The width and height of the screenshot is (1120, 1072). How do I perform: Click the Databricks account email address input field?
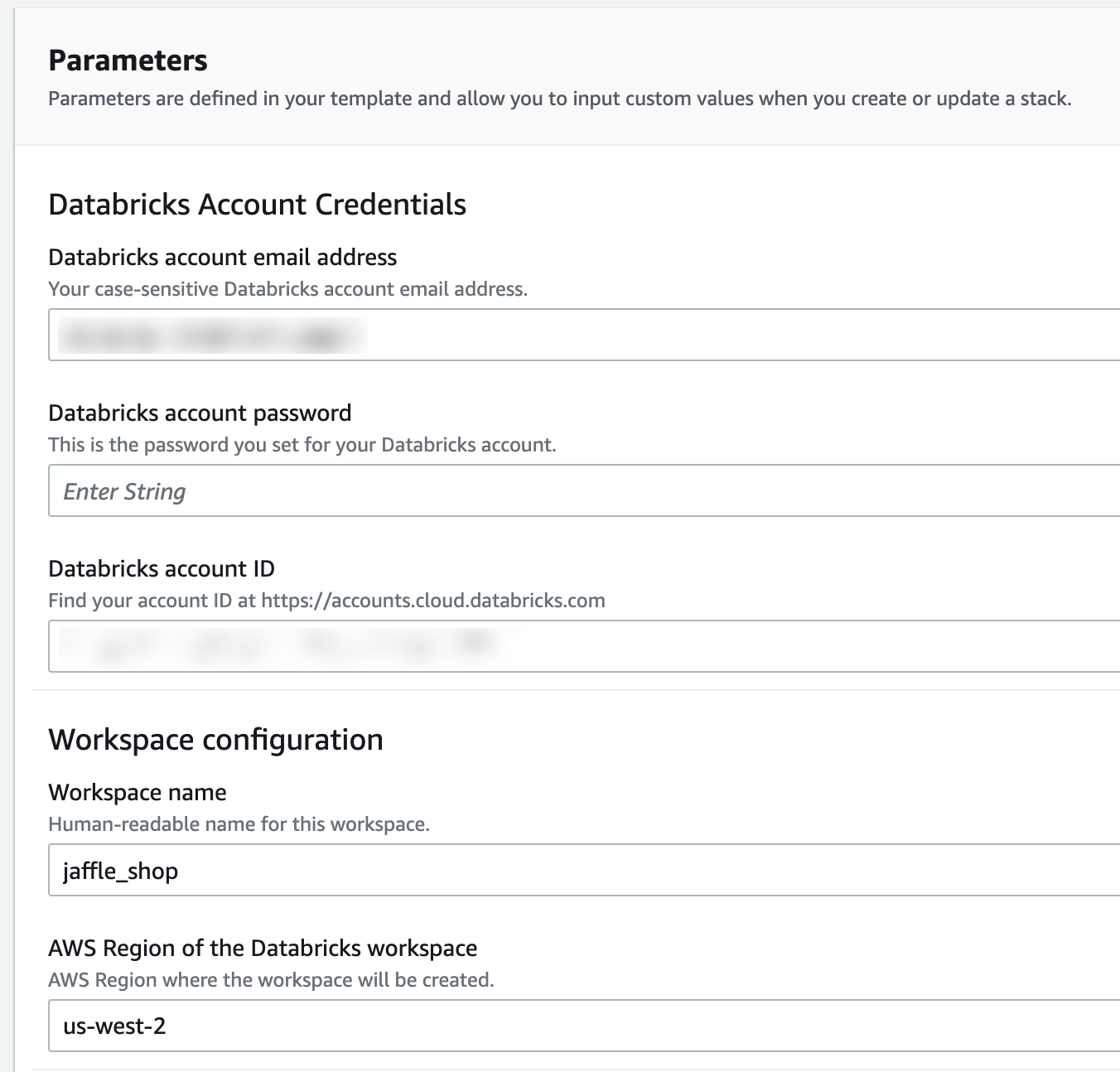(x=331, y=335)
